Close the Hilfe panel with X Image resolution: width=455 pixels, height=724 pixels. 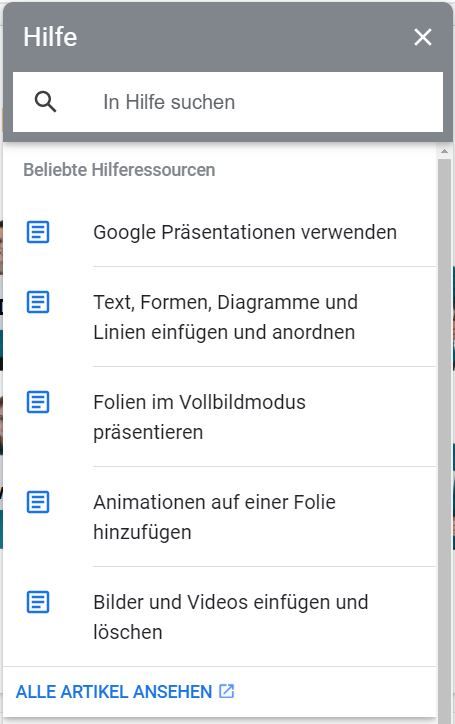point(423,37)
